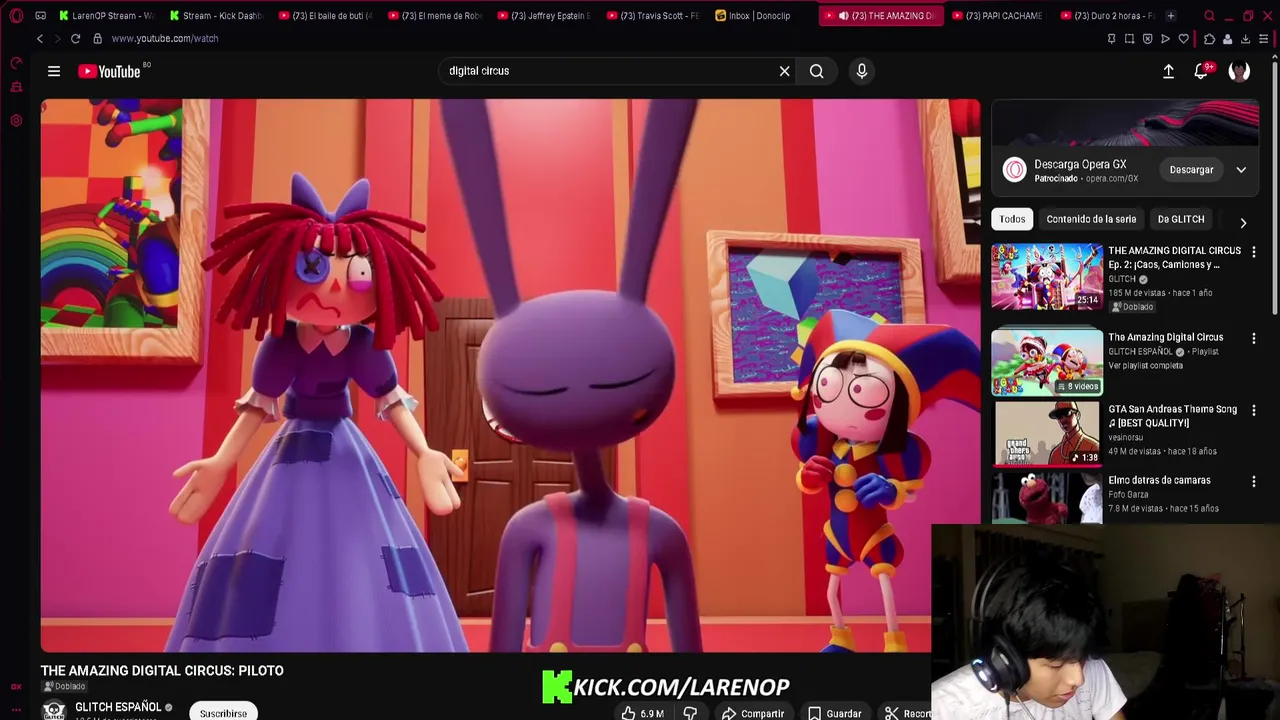Click the Doblado label under video title
Screen dimensions: 1280x720
[x=64, y=687]
